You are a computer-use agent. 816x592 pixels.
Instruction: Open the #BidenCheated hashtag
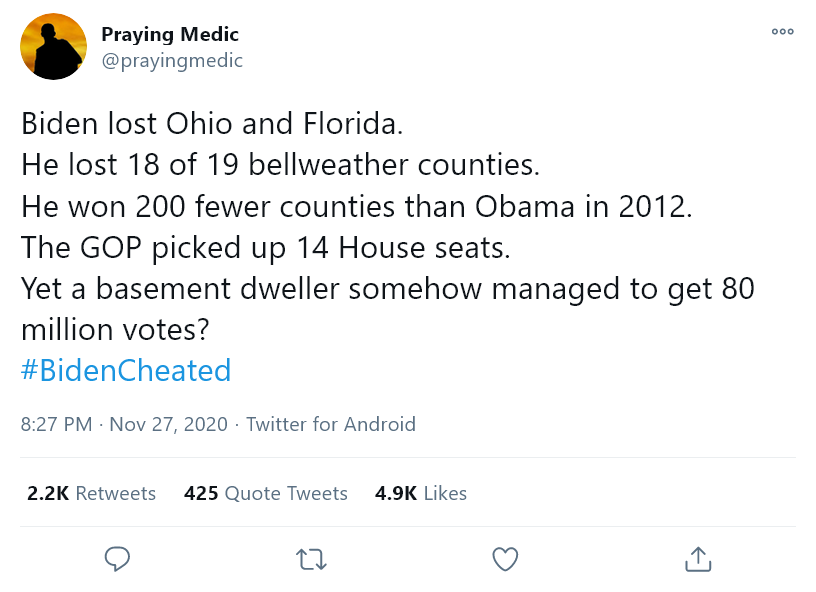tap(126, 371)
